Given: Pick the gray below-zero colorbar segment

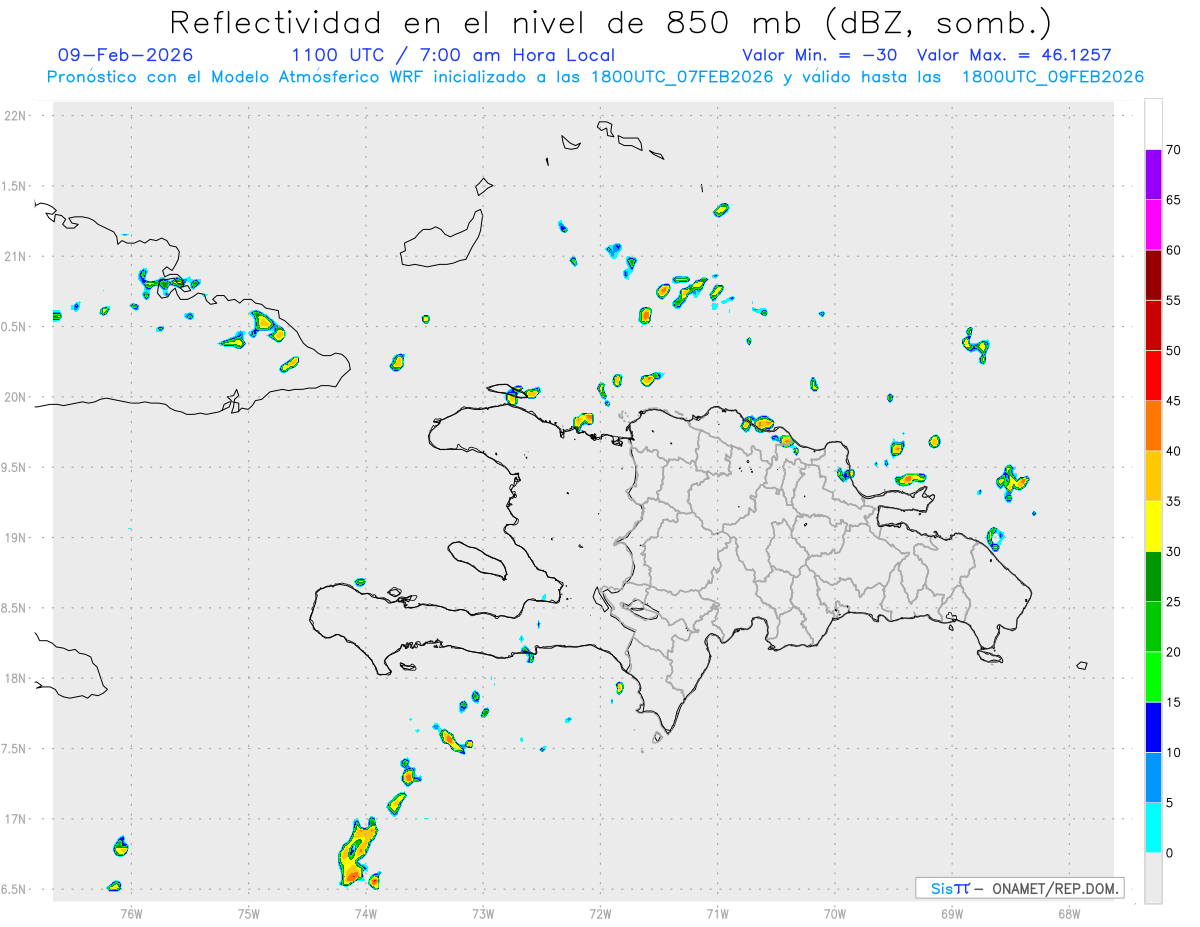Looking at the screenshot, I should [1153, 878].
